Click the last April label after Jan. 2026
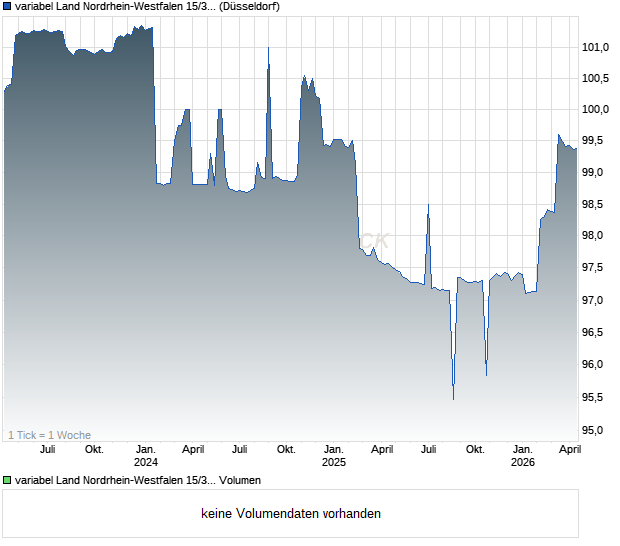 coord(568,449)
